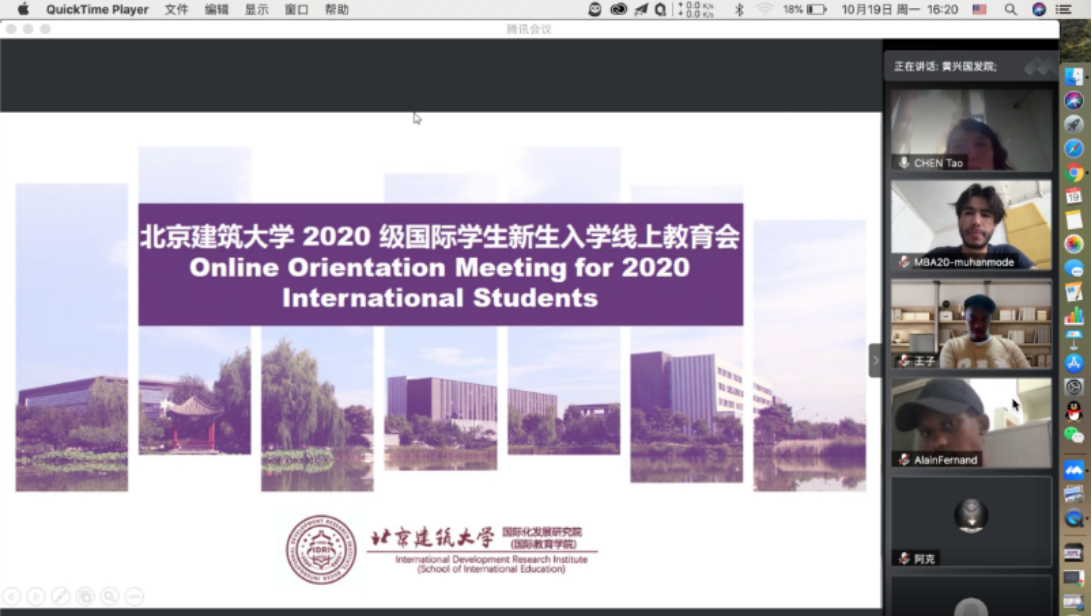Open WeChat from the Dock

pos(1074,435)
